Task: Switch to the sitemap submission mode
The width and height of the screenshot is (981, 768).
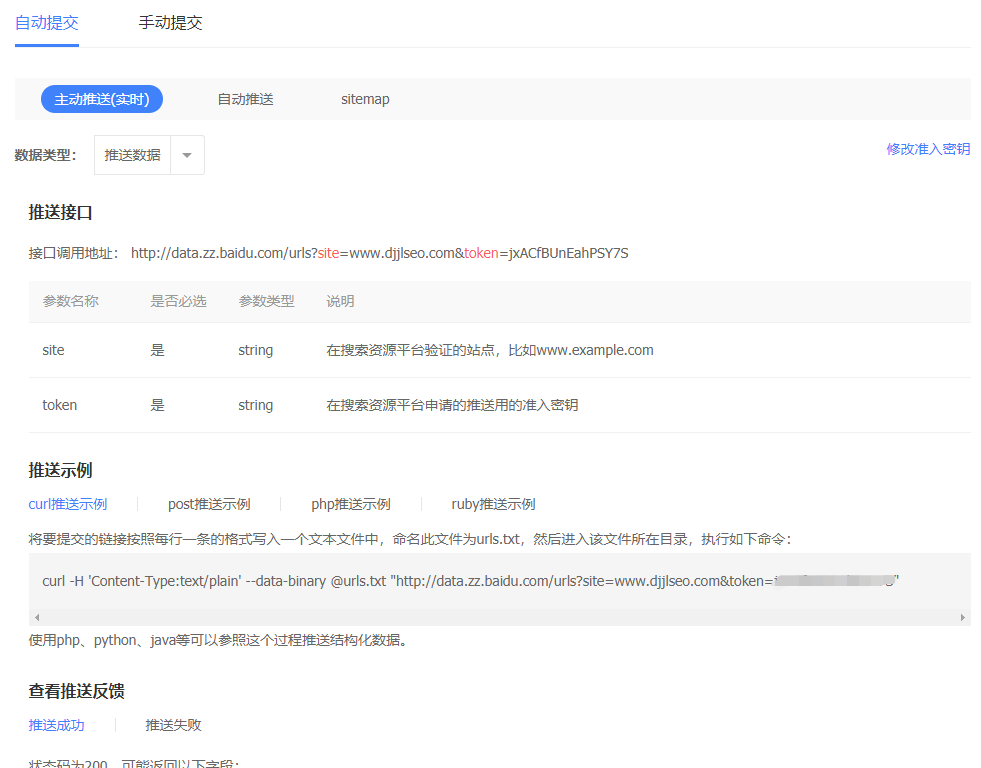Action: [365, 99]
